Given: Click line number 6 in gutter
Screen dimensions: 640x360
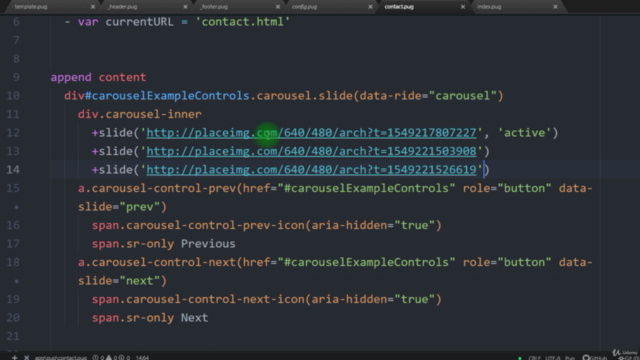Looking at the screenshot, I should tap(16, 22).
